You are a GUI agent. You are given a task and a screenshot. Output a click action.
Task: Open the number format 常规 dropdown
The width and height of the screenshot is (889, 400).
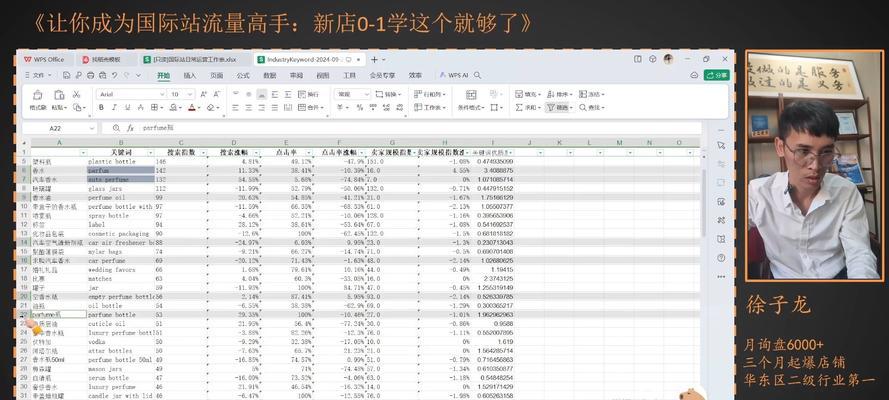(366, 94)
